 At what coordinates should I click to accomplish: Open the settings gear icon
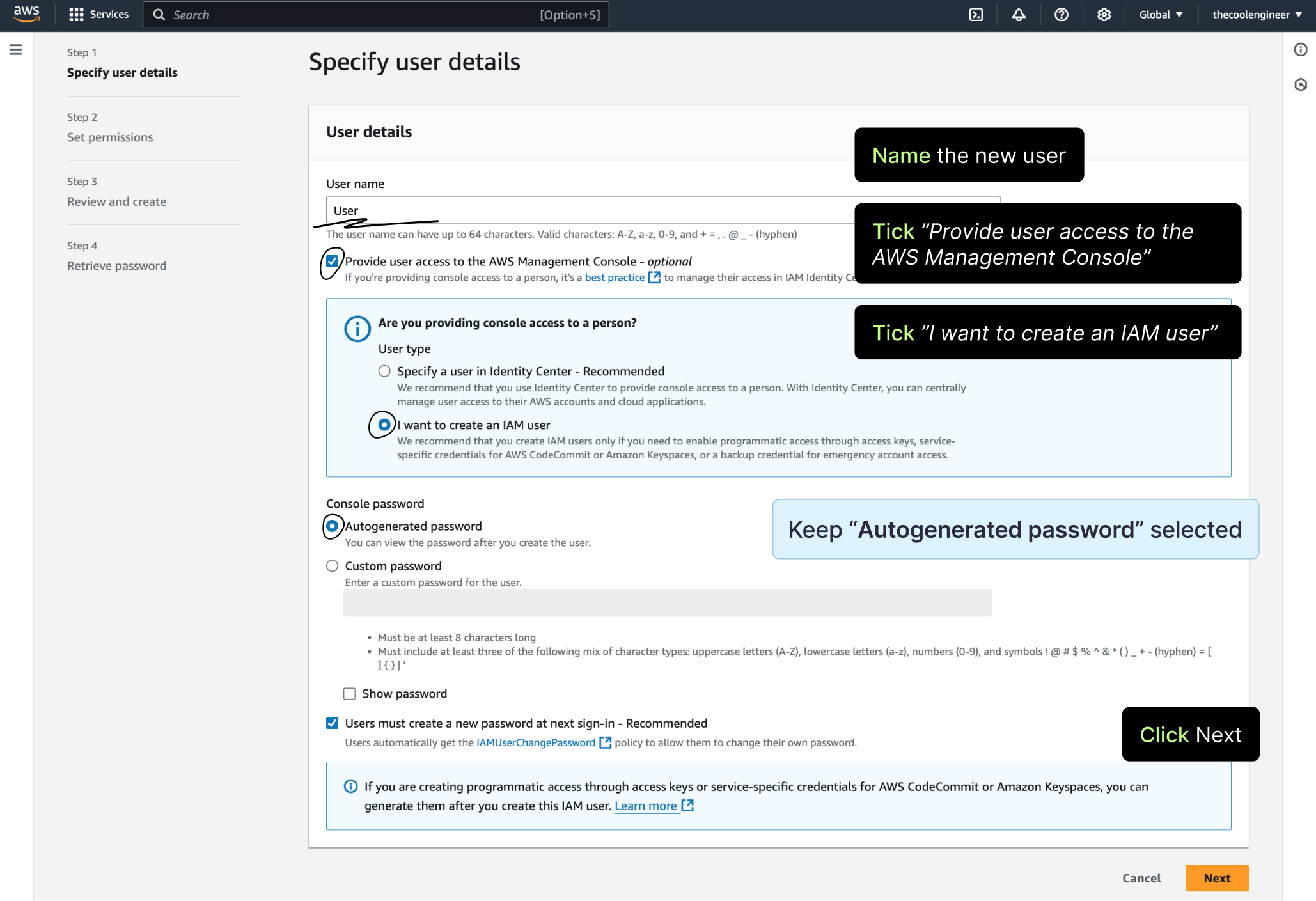point(1104,15)
